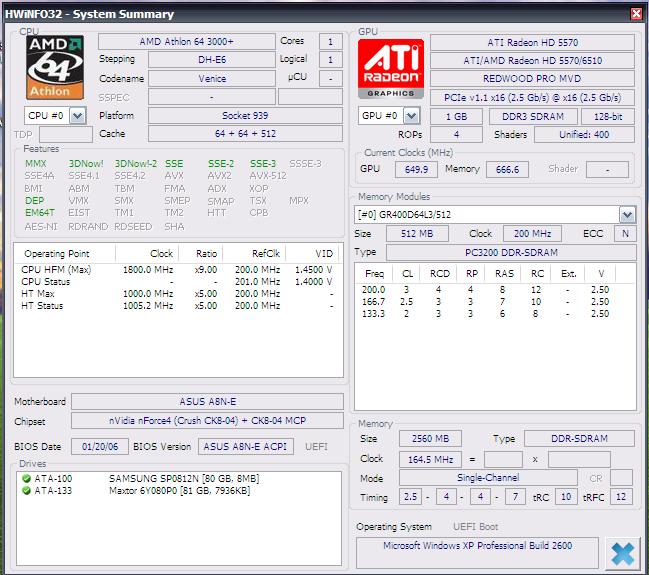Click green status icon beside ATA-100 drive
649x575 pixels.
tap(26, 479)
